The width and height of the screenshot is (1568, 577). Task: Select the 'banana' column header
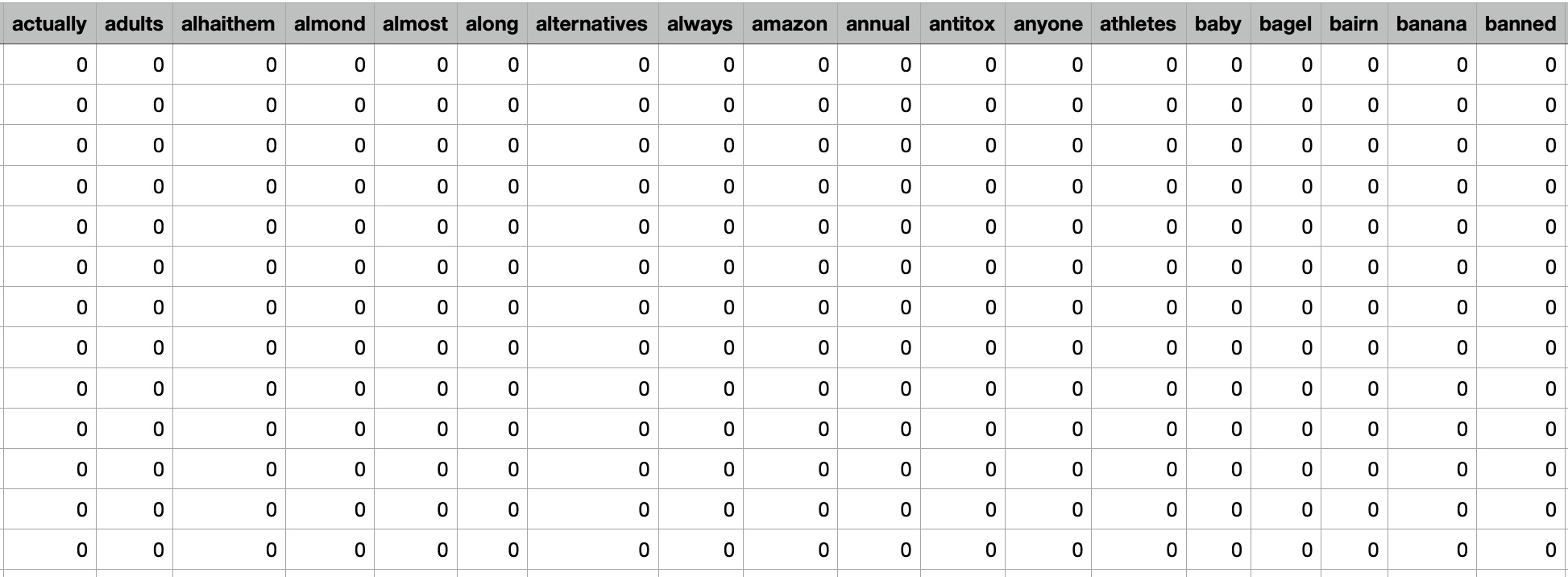(1431, 24)
